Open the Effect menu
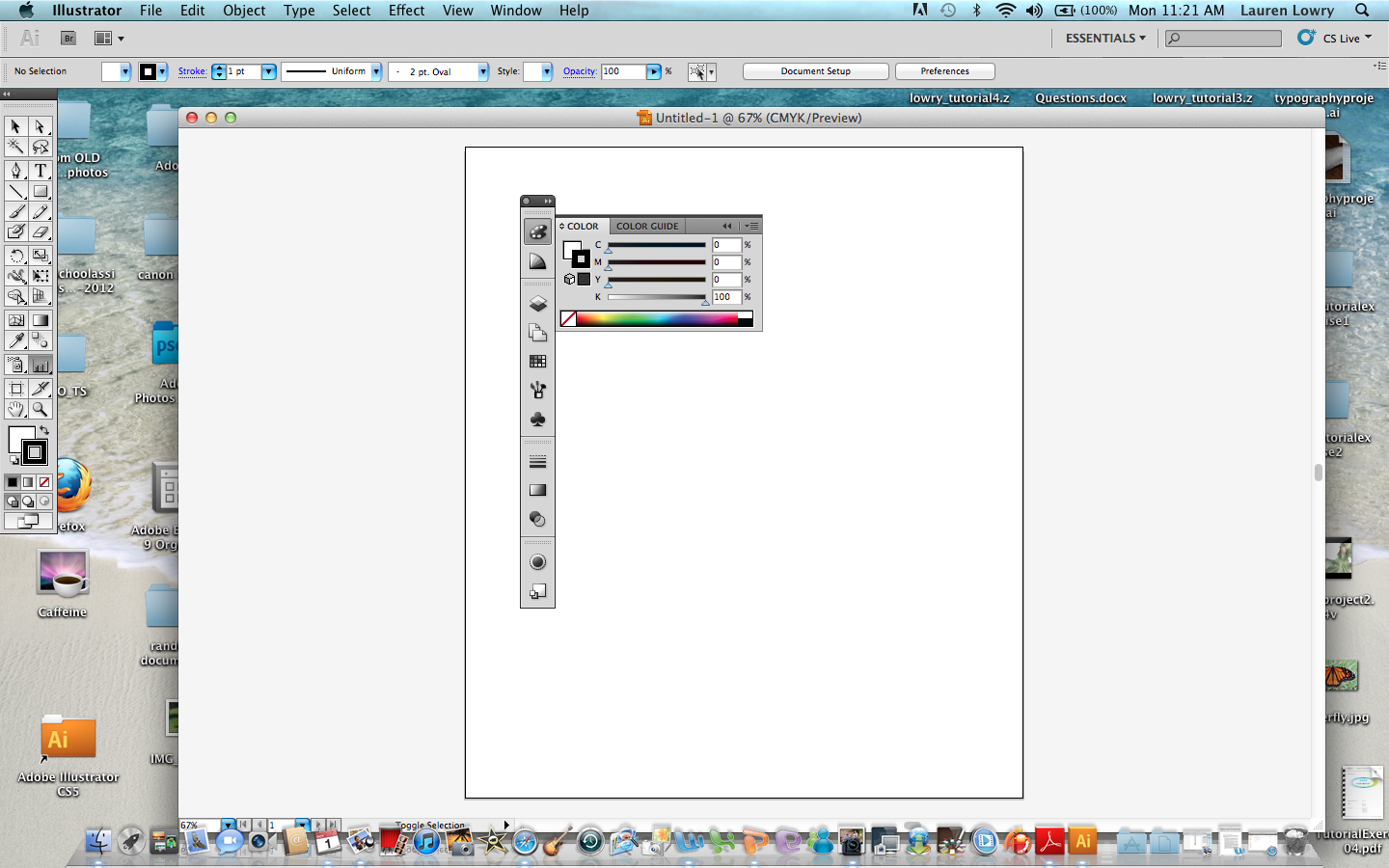Viewport: 1389px width, 868px height. pos(405,11)
